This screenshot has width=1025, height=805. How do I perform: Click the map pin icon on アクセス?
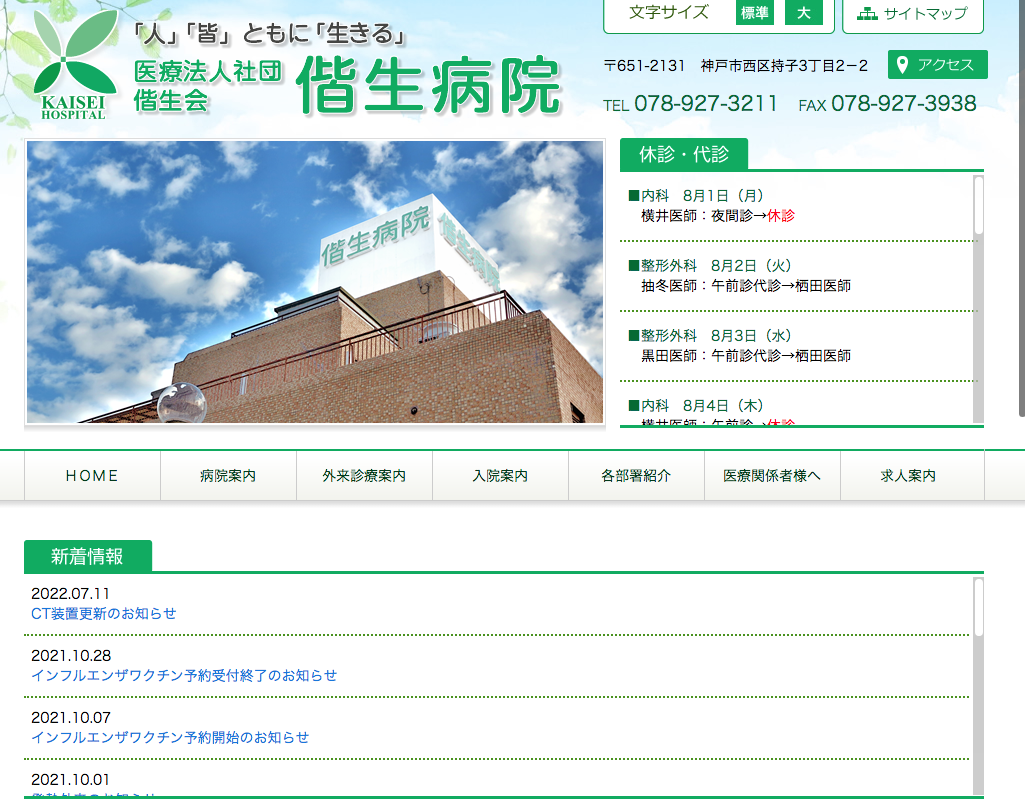pos(902,65)
